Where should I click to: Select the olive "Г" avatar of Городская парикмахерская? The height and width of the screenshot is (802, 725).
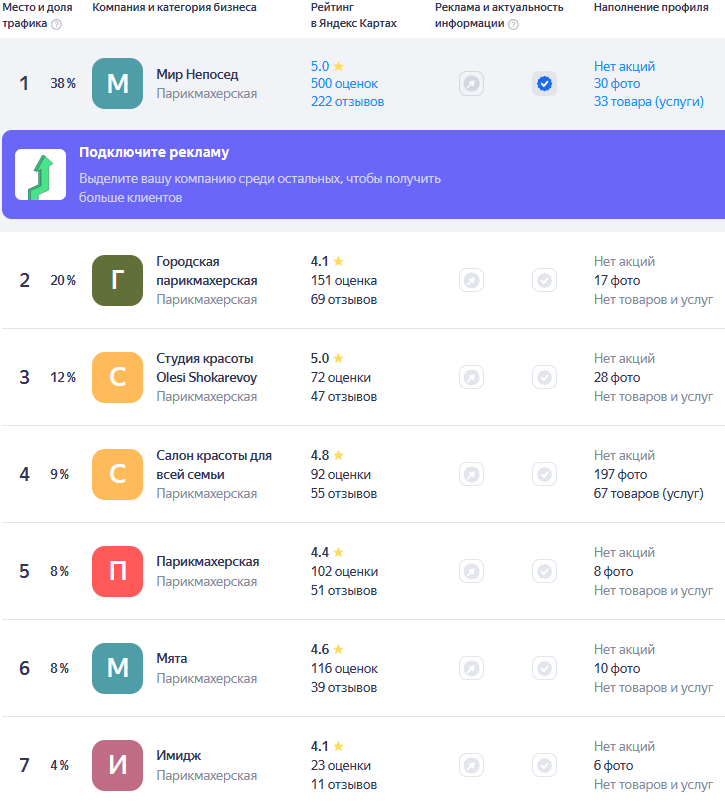coord(118,281)
